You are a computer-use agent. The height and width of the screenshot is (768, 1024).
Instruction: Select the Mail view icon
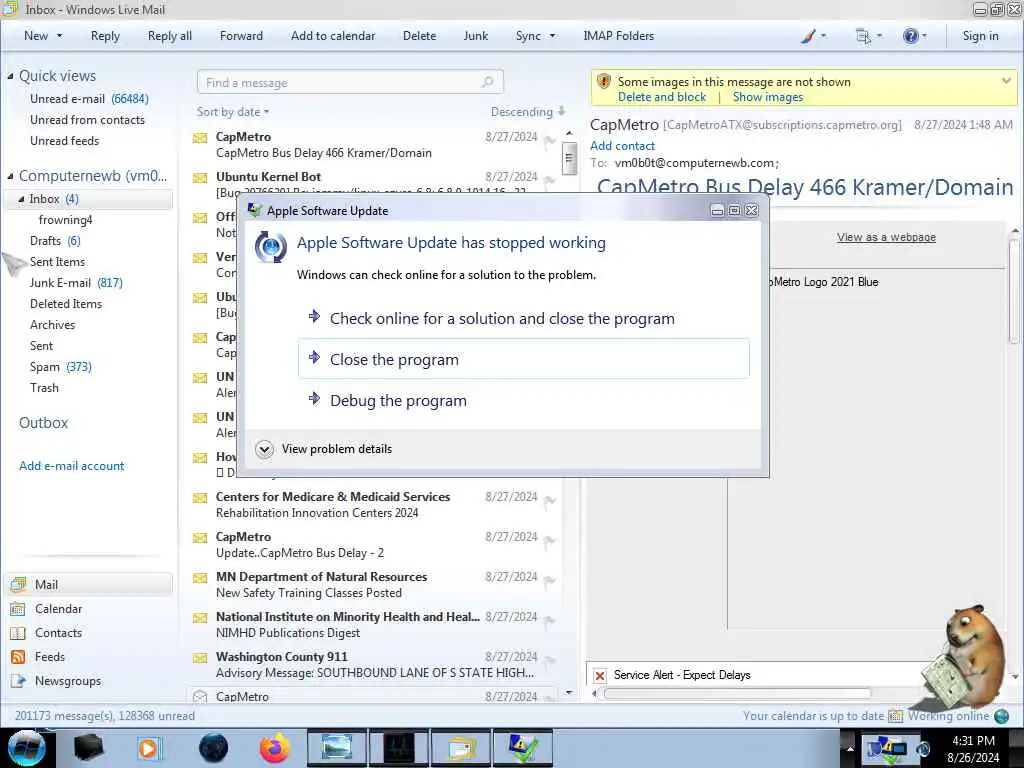point(18,584)
